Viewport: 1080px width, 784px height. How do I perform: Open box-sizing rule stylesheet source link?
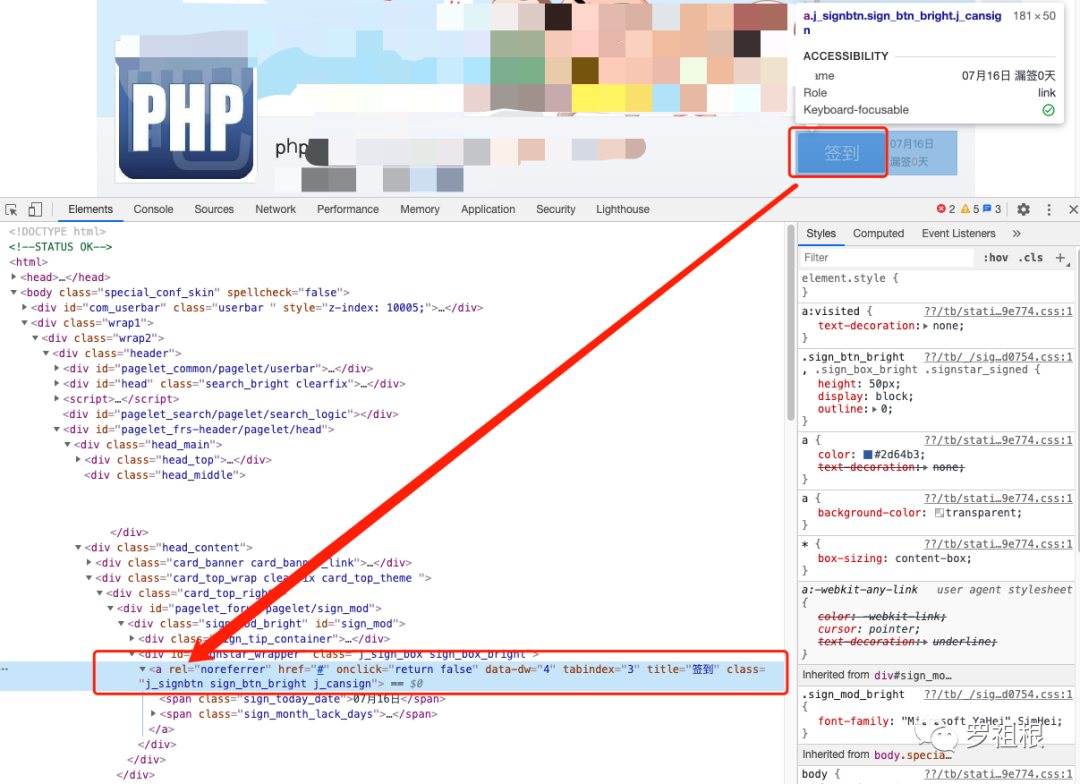point(998,544)
